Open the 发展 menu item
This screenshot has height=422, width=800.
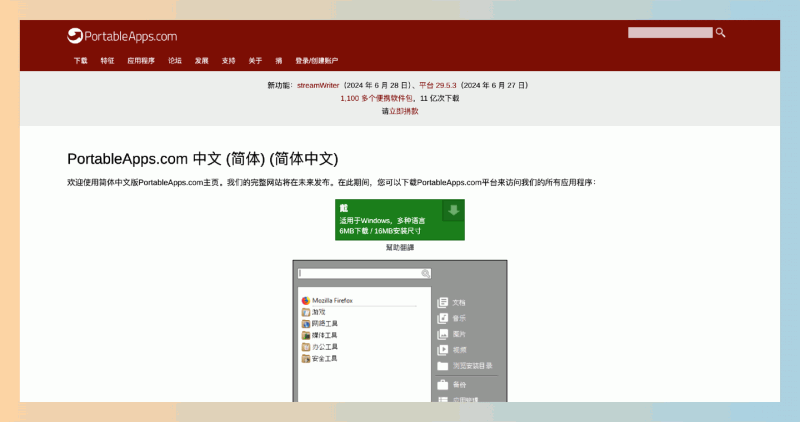point(202,61)
